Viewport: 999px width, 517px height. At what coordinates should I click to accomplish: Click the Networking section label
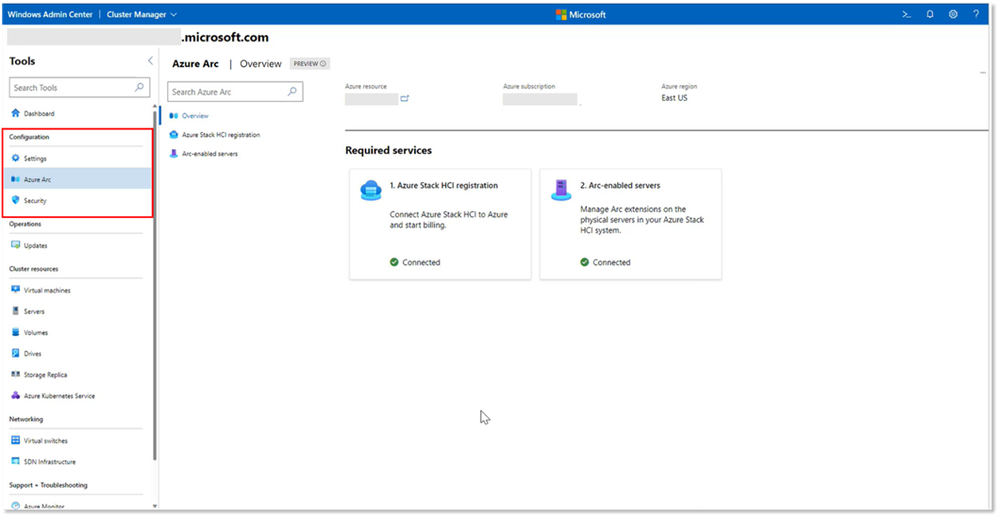(x=26, y=419)
